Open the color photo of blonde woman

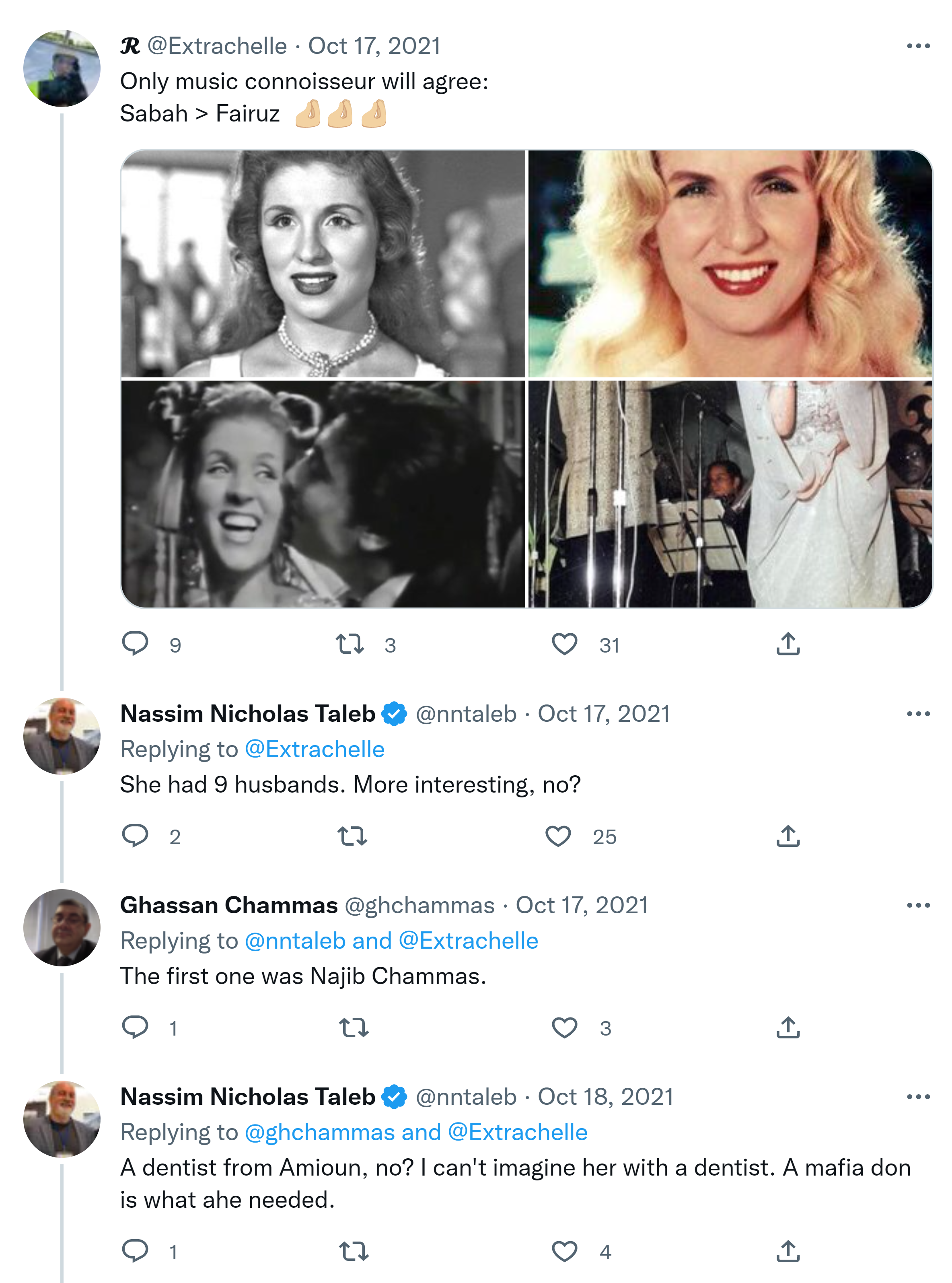tap(730, 264)
